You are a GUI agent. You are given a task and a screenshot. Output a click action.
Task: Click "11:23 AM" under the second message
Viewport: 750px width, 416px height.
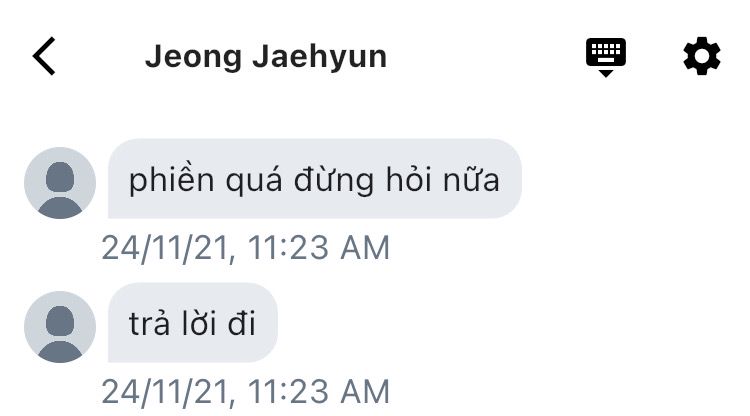coord(319,392)
